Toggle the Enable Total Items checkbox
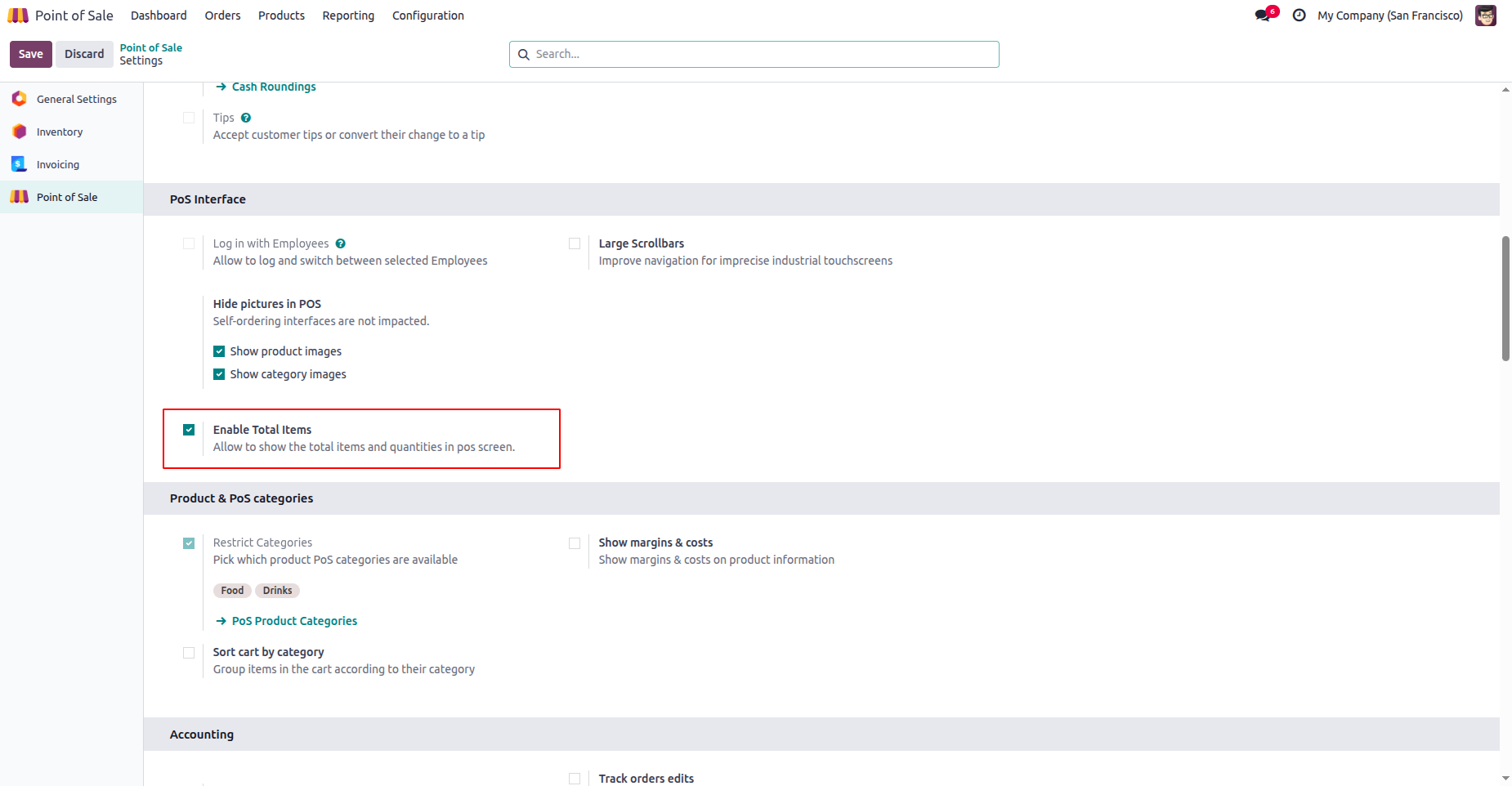This screenshot has width=1512, height=786. pyautogui.click(x=189, y=430)
